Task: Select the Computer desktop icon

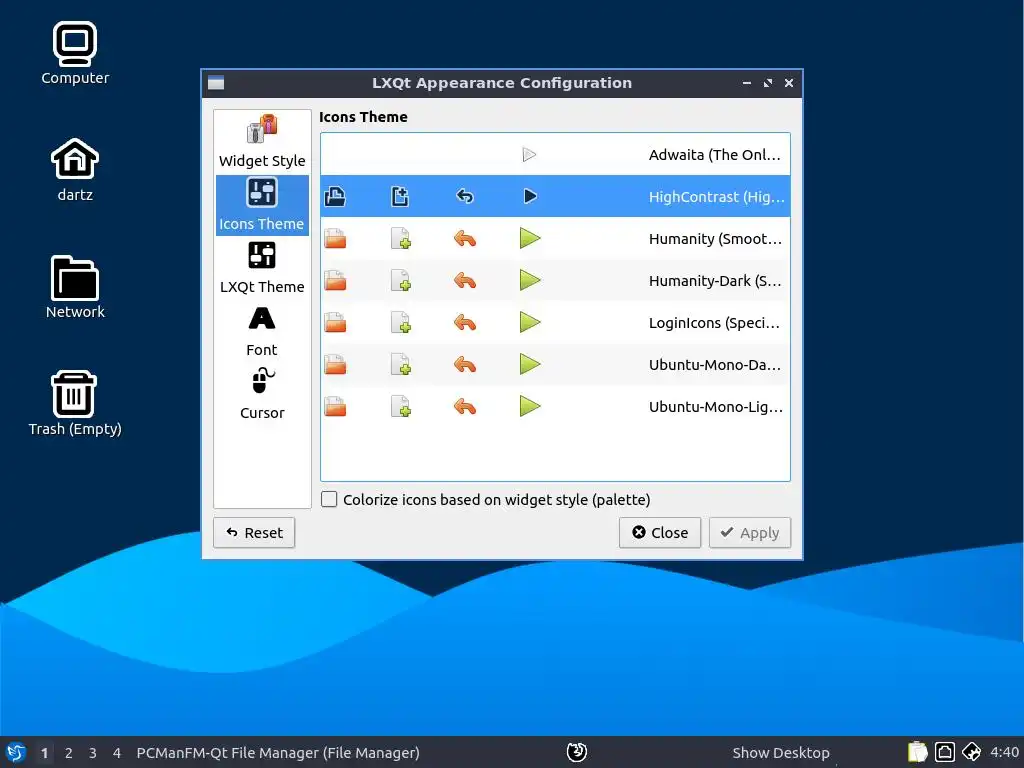Action: pos(75,53)
